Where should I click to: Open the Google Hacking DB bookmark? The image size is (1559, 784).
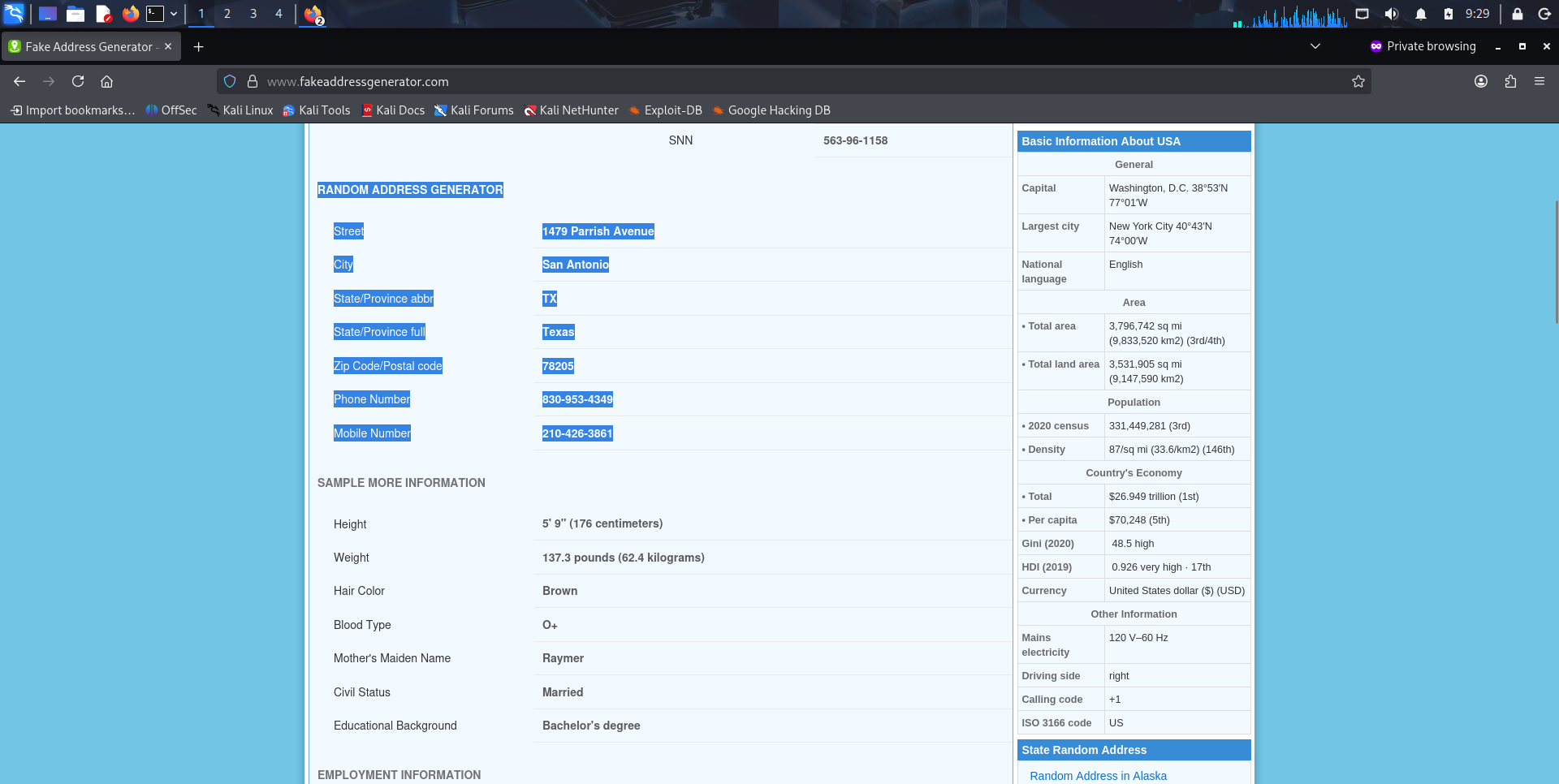(771, 110)
